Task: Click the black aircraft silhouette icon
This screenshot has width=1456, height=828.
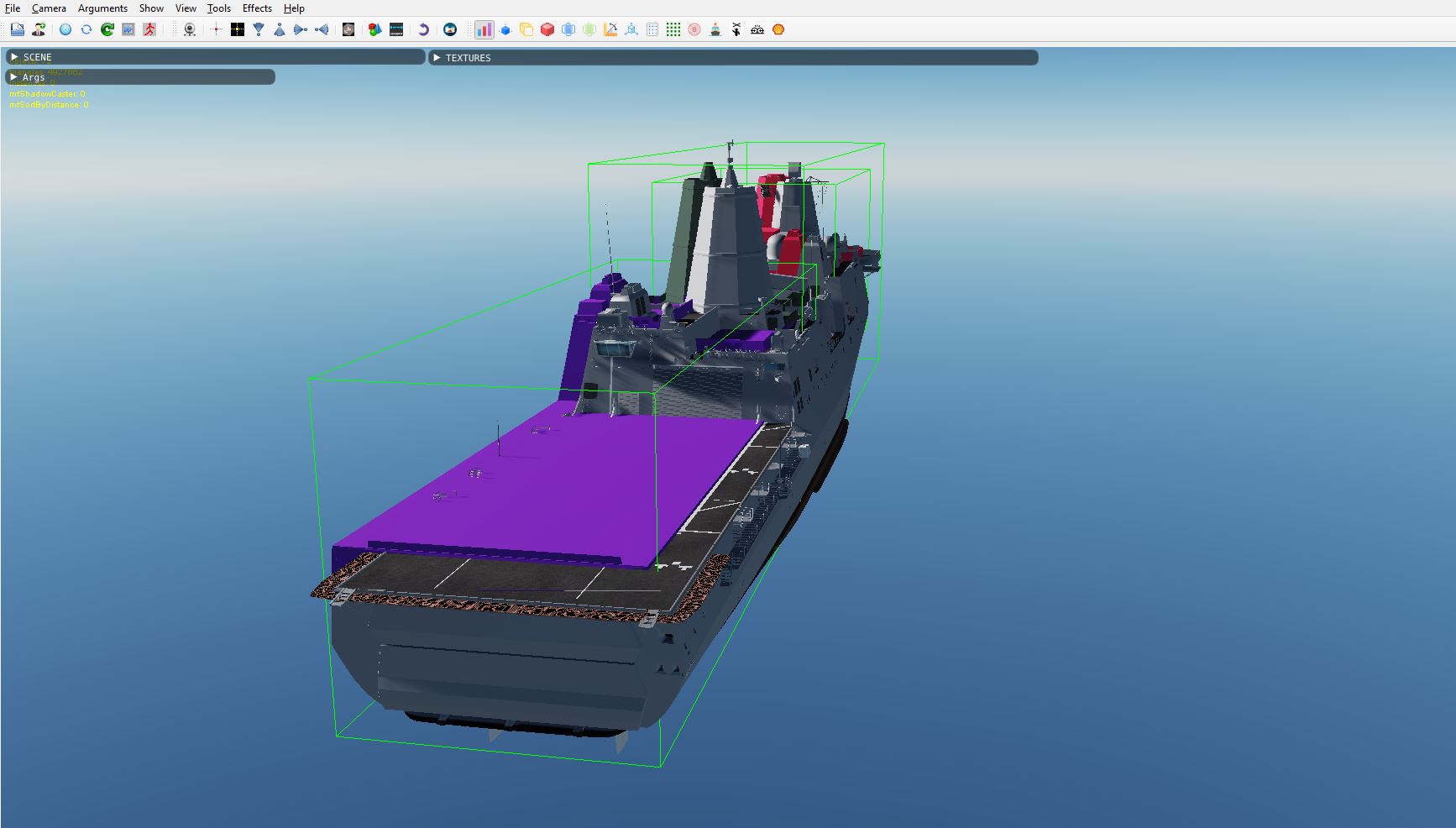Action: click(x=736, y=29)
